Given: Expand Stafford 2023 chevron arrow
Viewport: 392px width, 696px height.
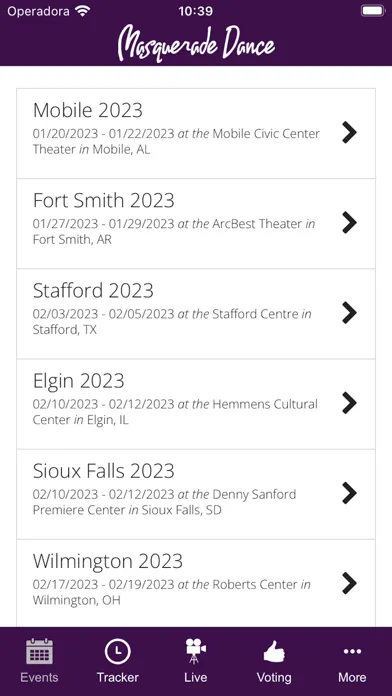Looking at the screenshot, I should (x=349, y=312).
